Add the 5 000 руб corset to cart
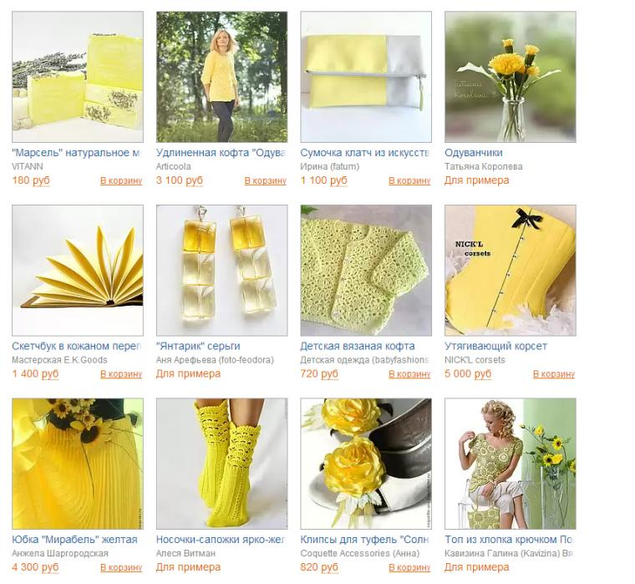The height and width of the screenshot is (584, 635). tap(554, 374)
